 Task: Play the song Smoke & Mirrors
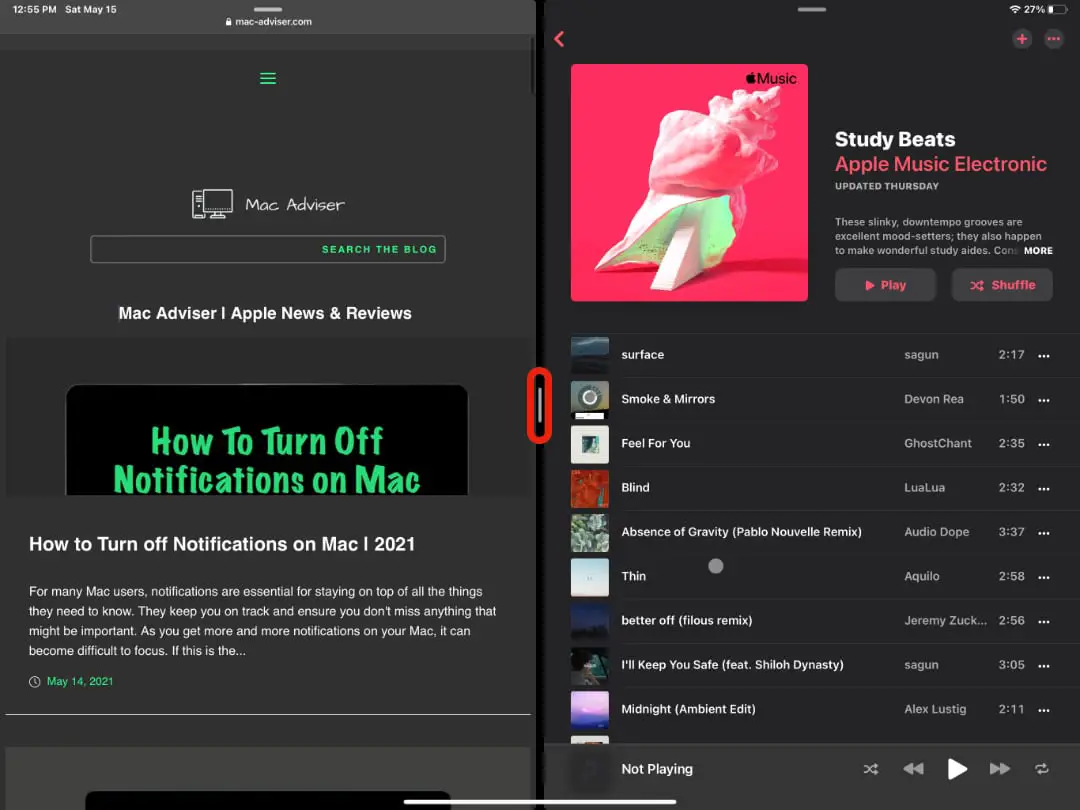(x=668, y=399)
